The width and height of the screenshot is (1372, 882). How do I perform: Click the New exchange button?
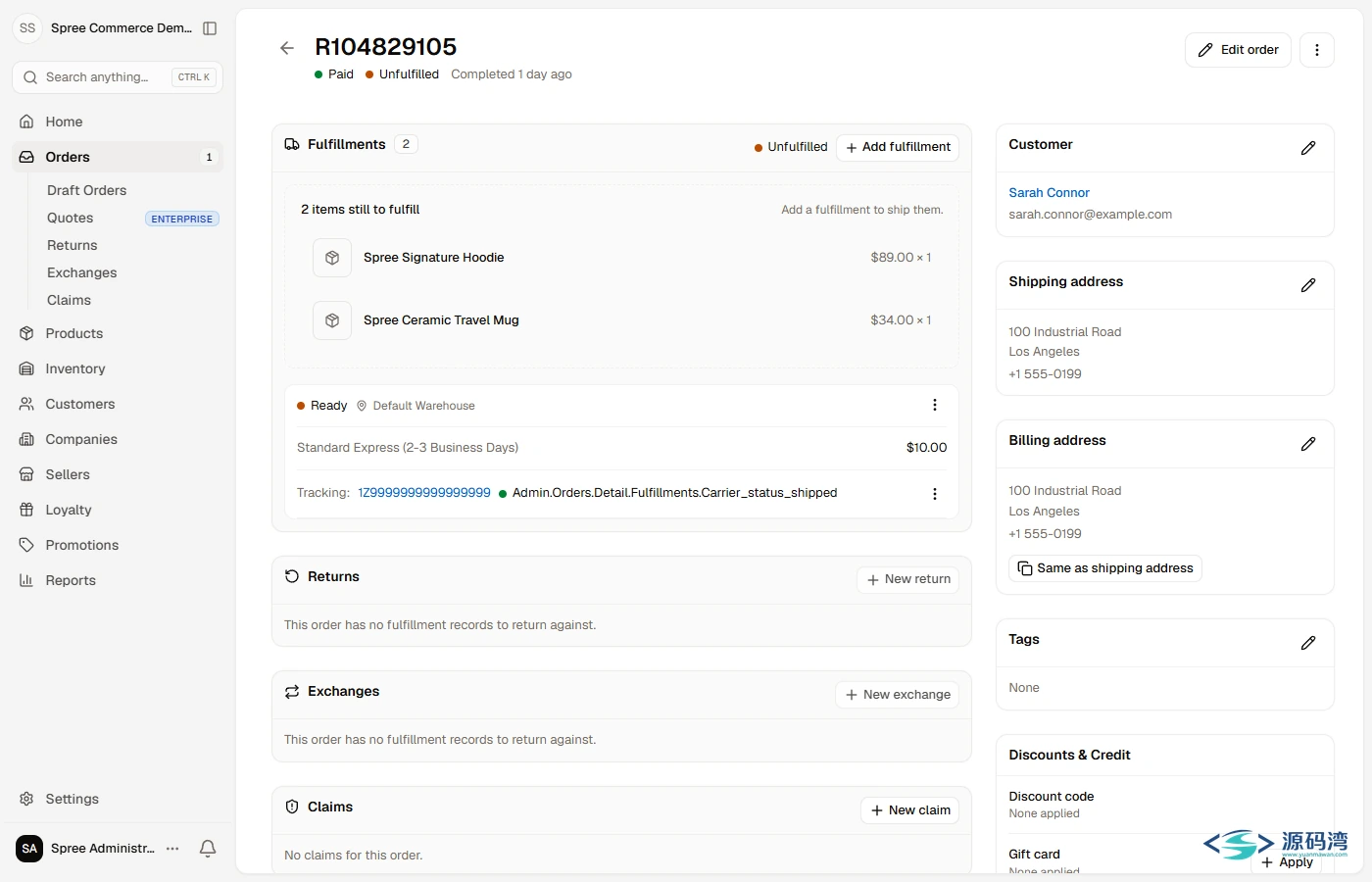coord(898,695)
